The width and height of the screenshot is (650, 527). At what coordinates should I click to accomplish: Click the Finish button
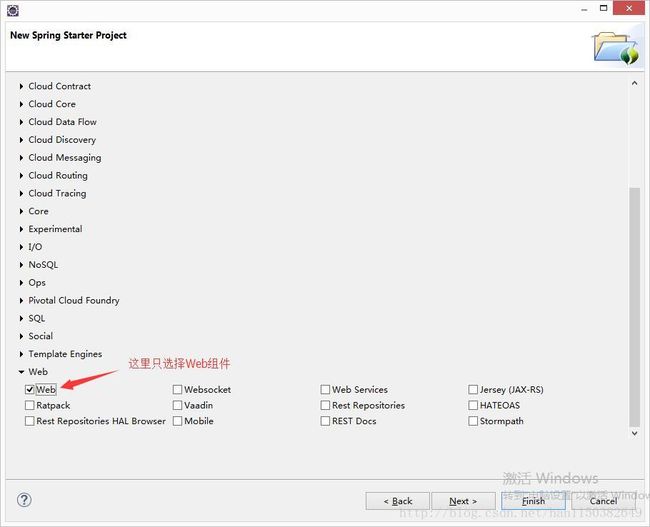click(x=533, y=501)
